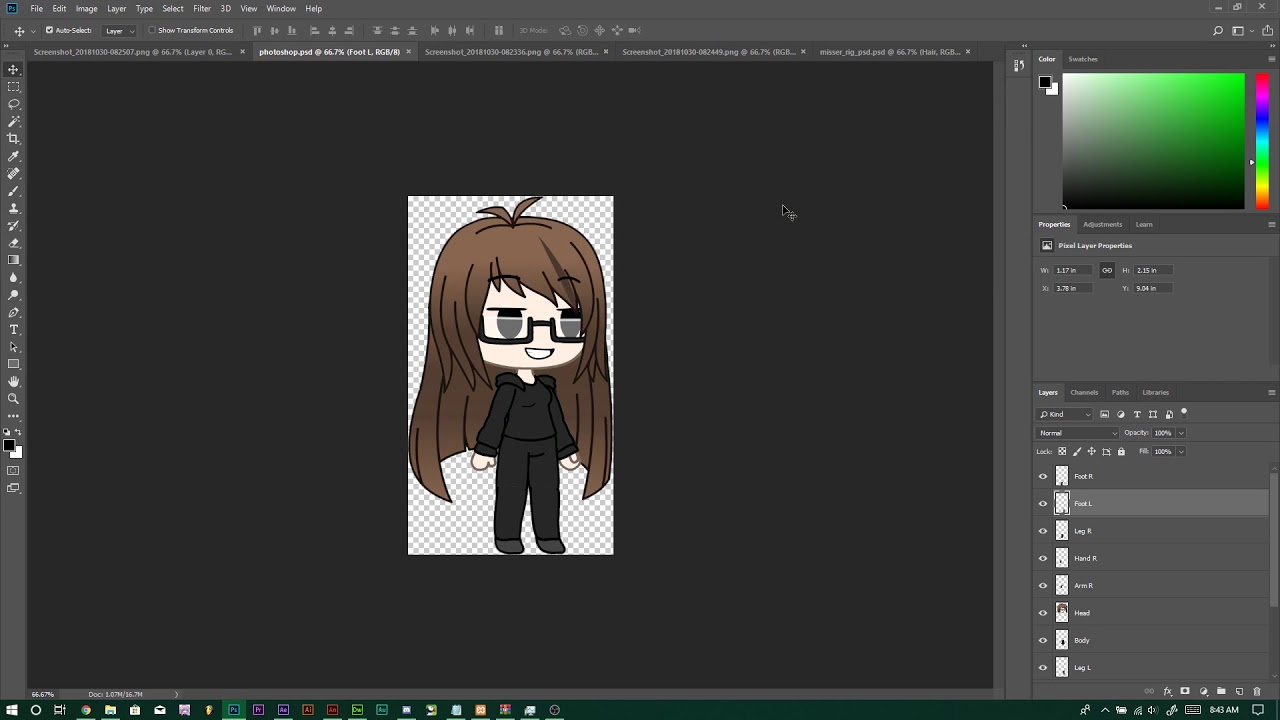
Task: Hide the Head layer
Action: [x=1043, y=613]
